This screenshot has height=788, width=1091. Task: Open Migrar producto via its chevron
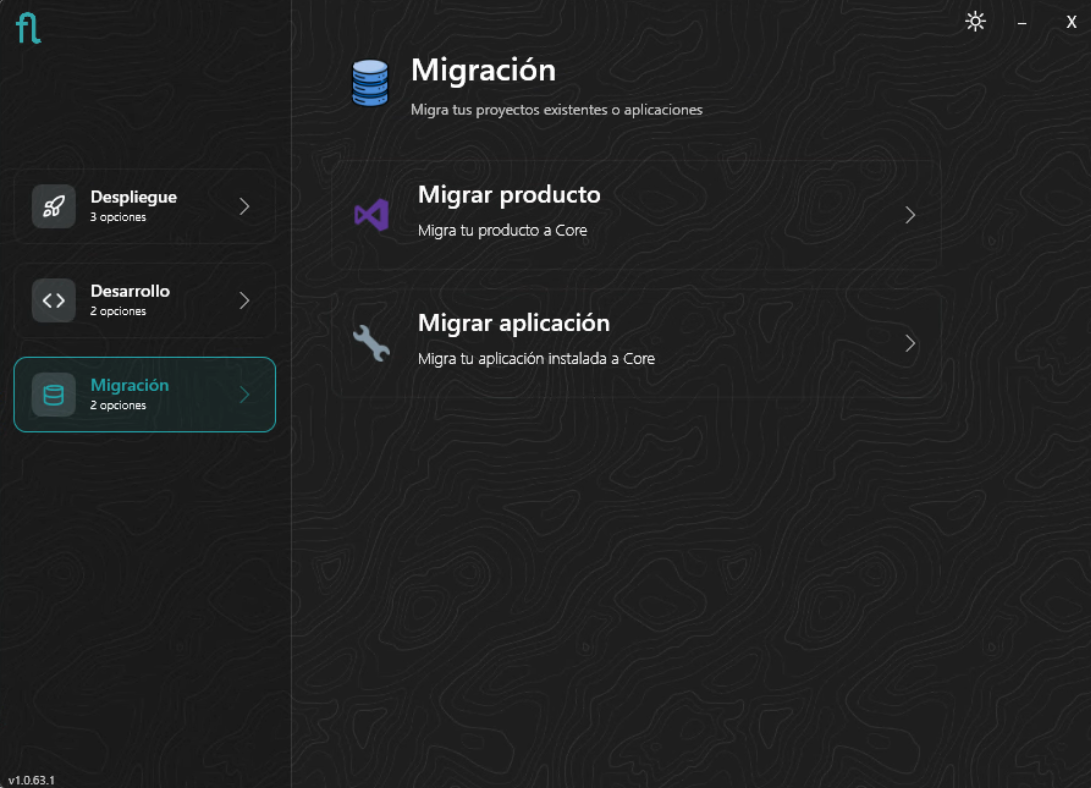(x=910, y=215)
